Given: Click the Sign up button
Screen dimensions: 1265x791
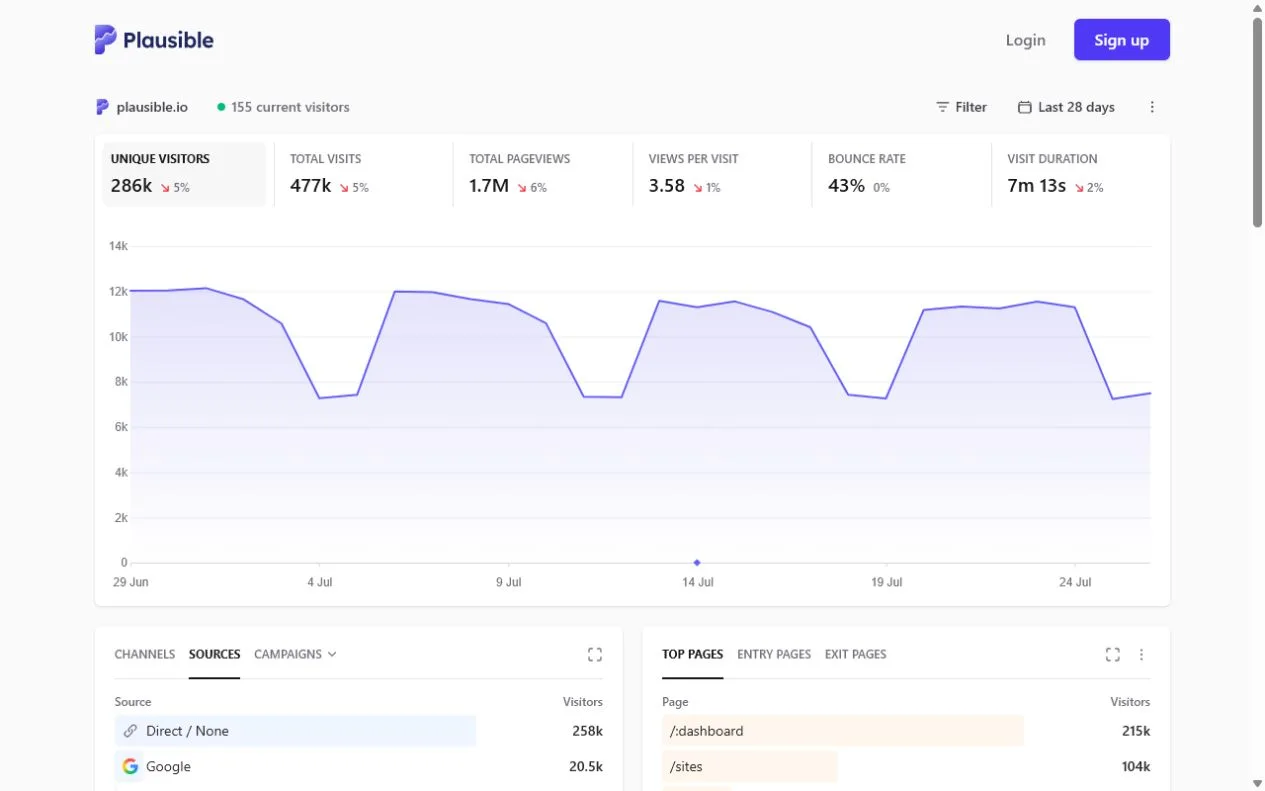Looking at the screenshot, I should pos(1122,40).
